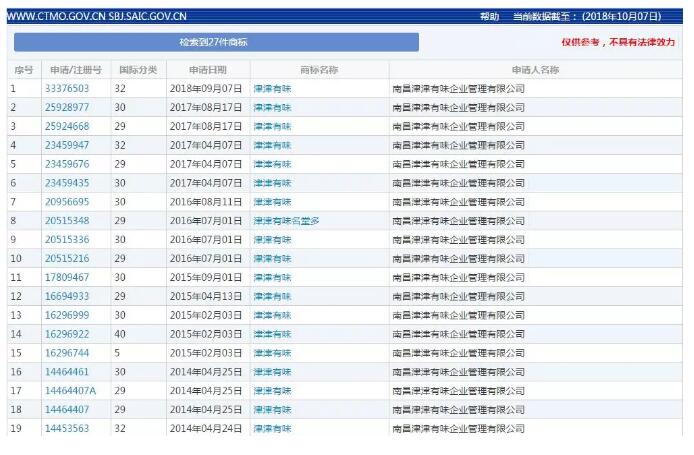Open registration number 25924668

[x=67, y=126]
